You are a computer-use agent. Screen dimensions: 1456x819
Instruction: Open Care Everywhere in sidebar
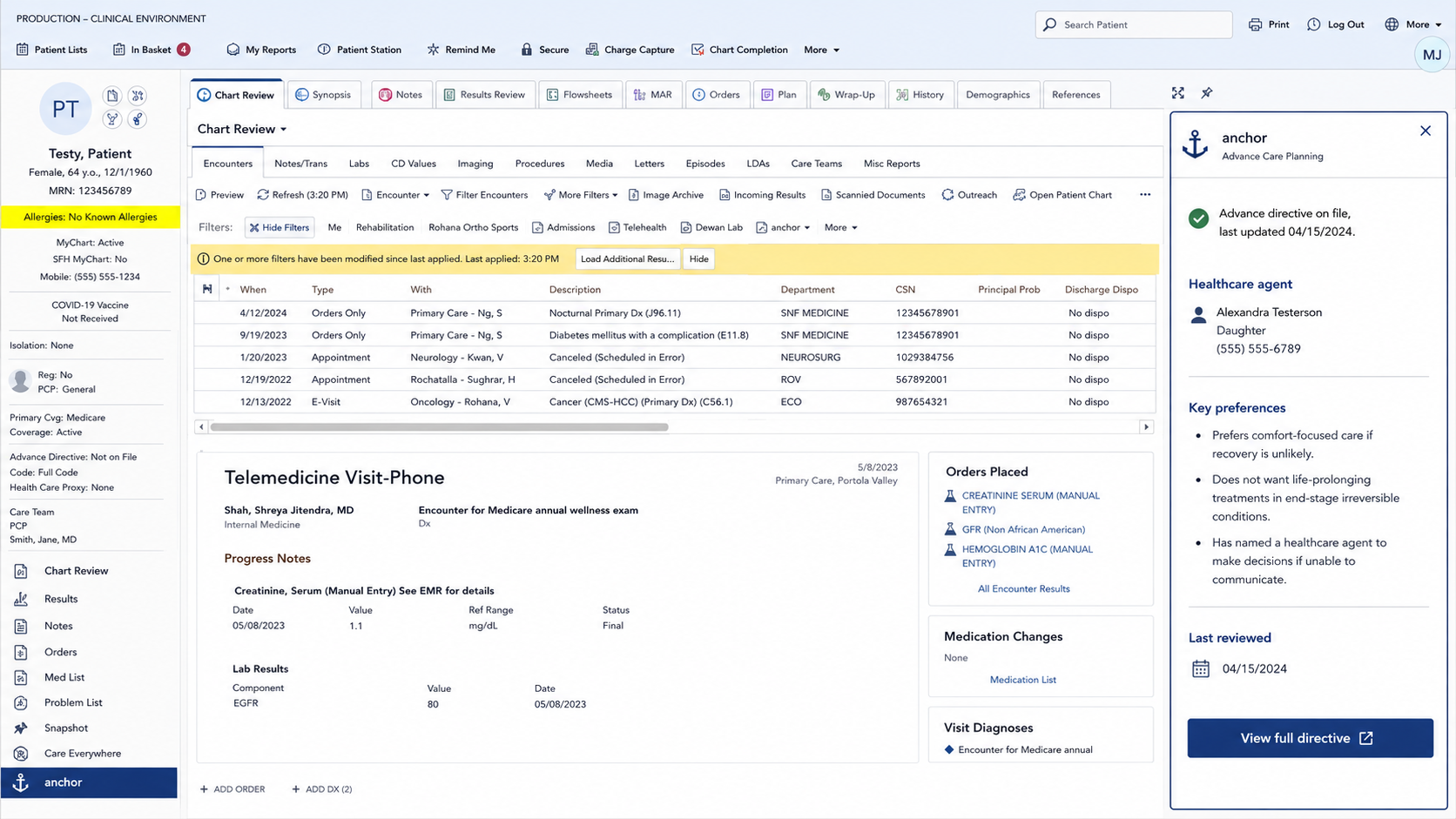point(83,754)
